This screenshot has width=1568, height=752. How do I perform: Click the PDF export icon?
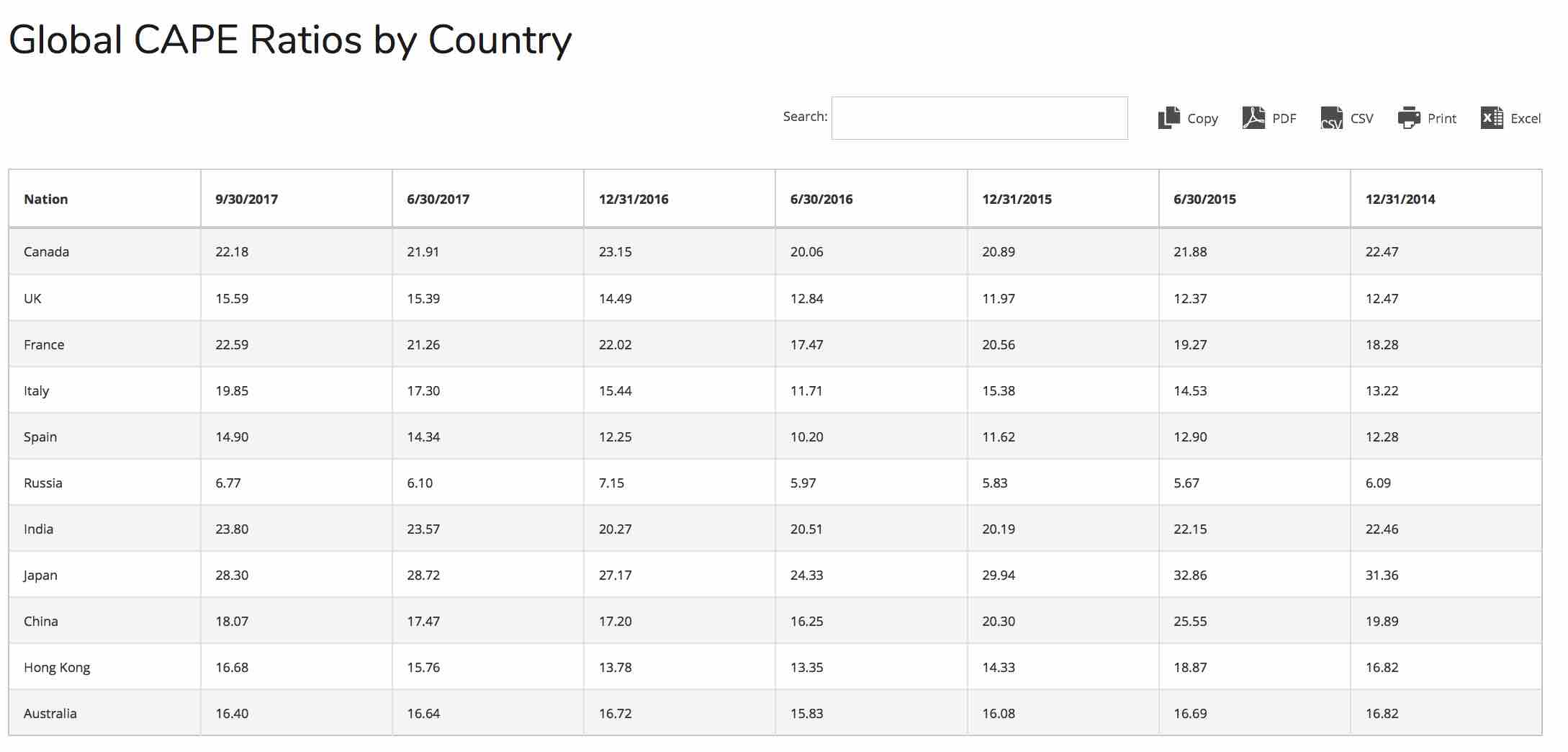click(x=1253, y=117)
